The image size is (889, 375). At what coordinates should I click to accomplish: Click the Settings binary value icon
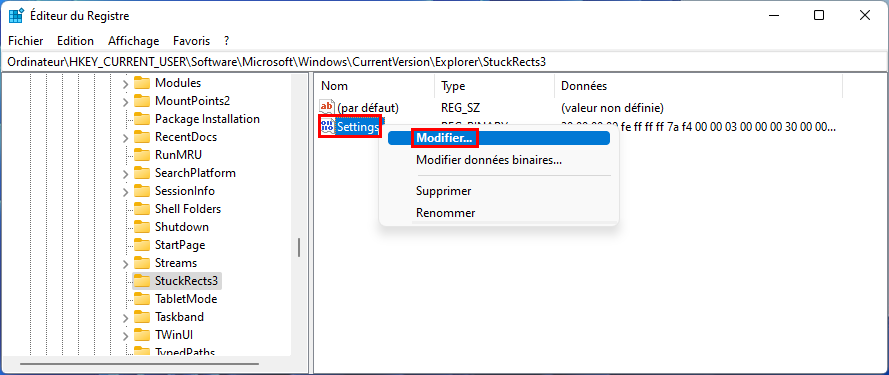tap(327, 127)
